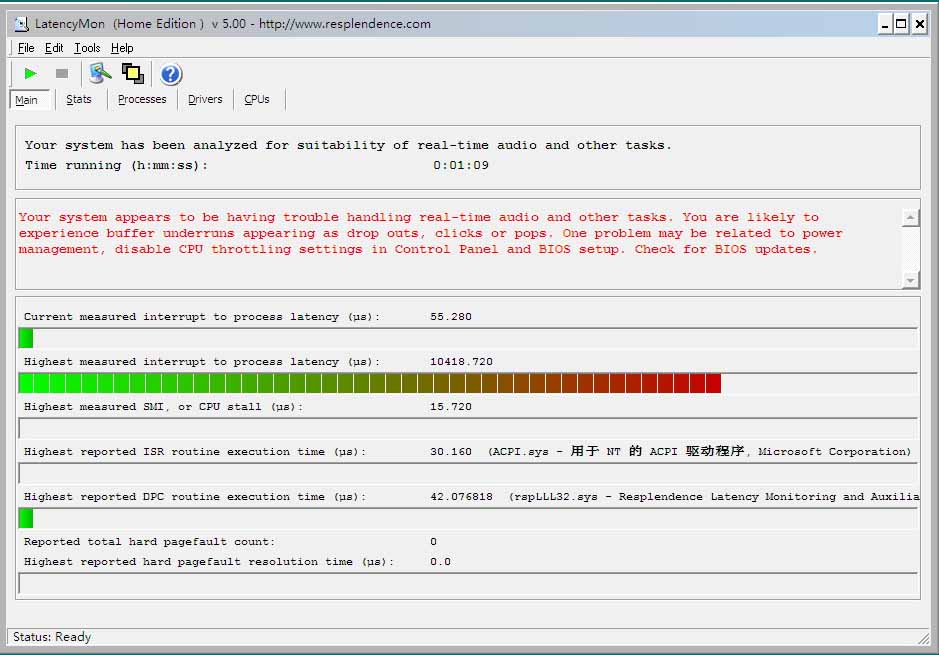Viewport: 939px width, 655px height.
Task: Click the ACPI.sys driver description text
Action: tap(699, 451)
